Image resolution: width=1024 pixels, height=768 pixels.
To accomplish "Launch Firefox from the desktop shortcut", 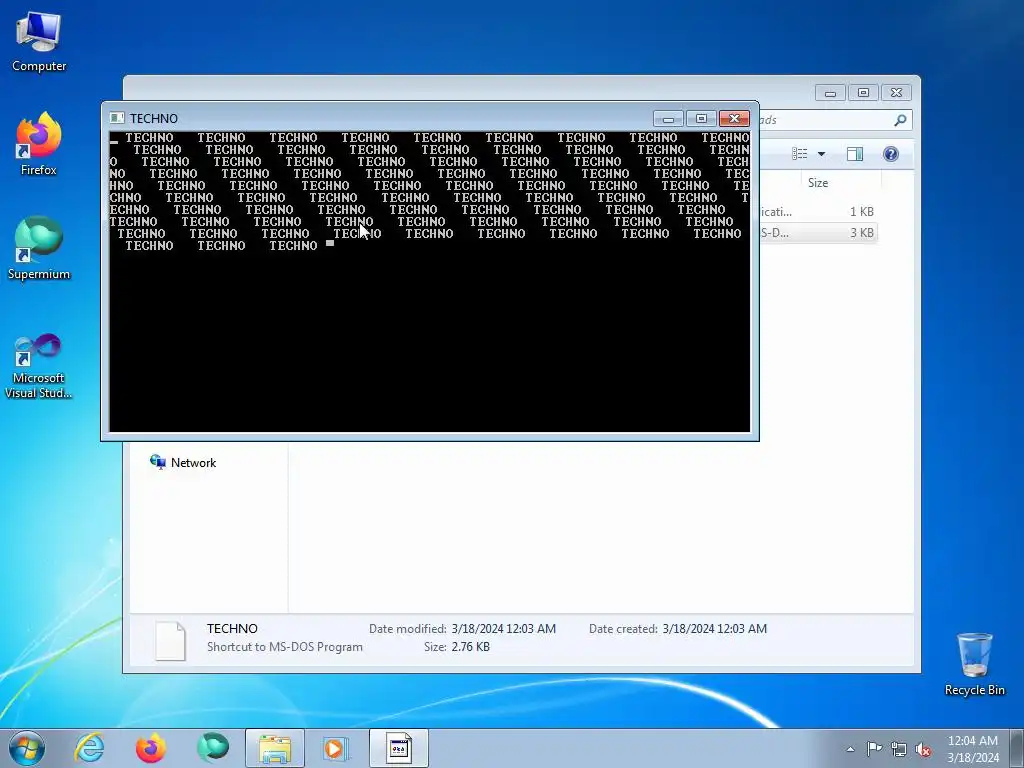I will tap(39, 144).
